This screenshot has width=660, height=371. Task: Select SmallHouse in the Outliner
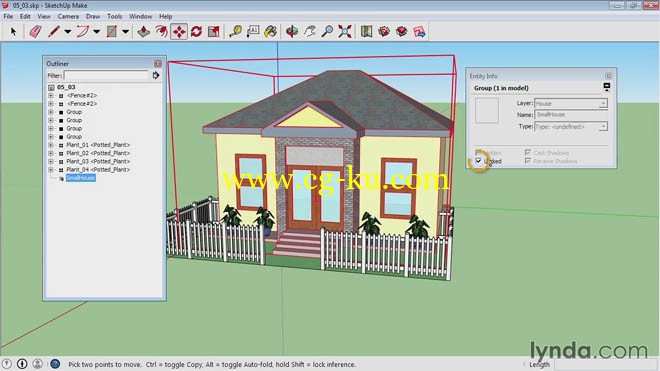point(81,178)
